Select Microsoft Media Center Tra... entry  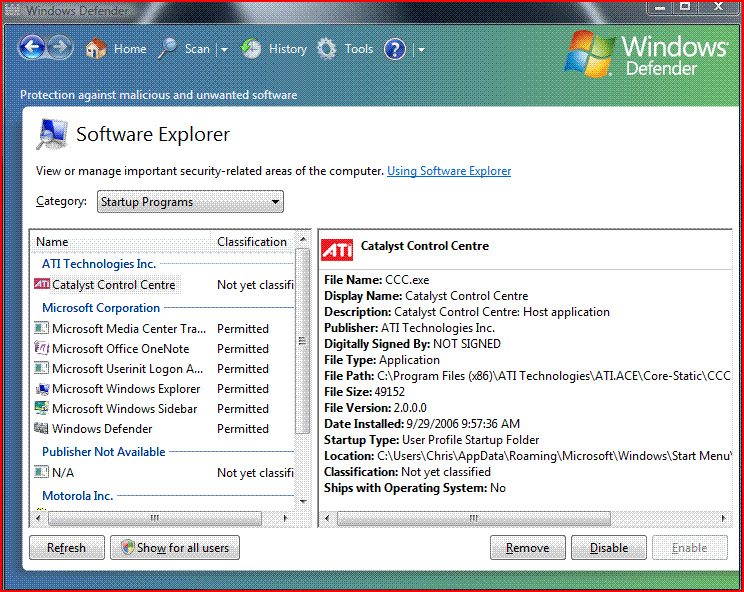[x=129, y=328]
